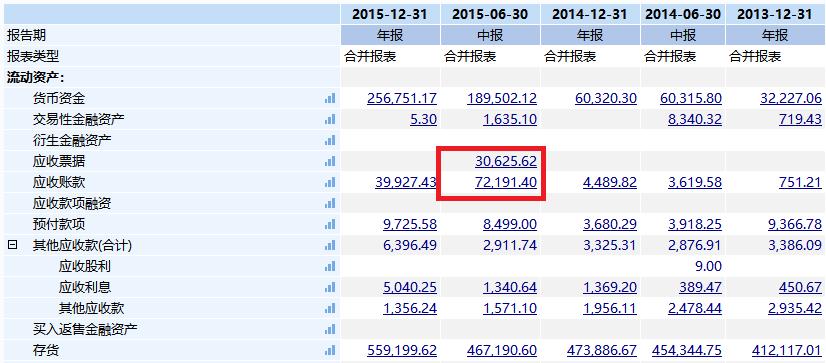Open 货币资金 value 60,320.30
This screenshot has height=363, width=826.
point(606,99)
